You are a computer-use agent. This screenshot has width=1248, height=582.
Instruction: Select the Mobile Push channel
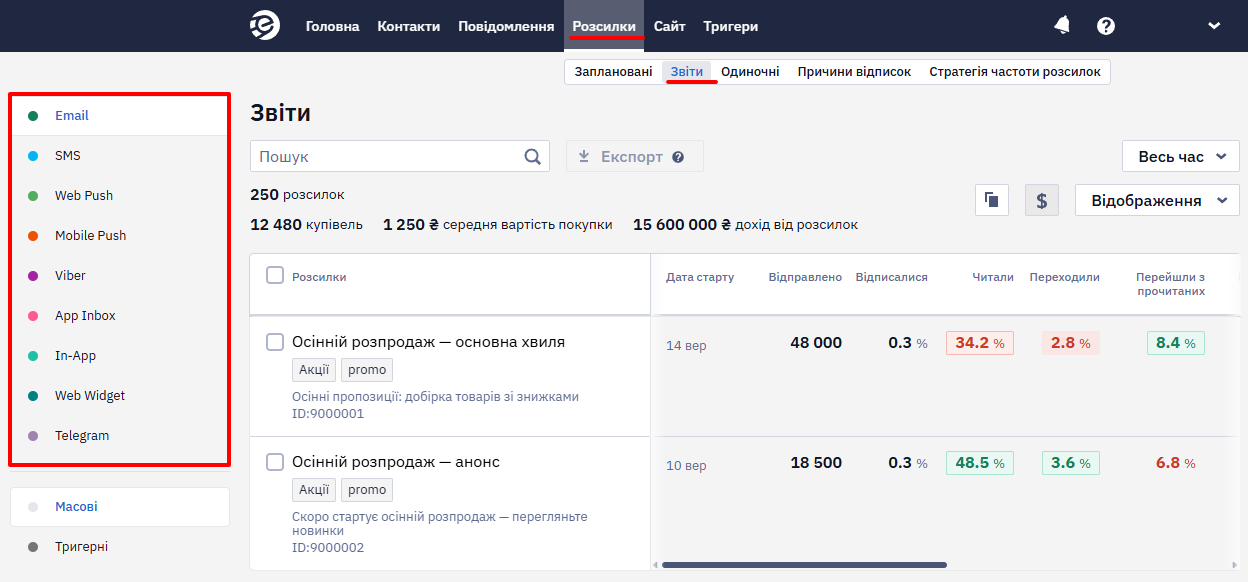(x=120, y=236)
